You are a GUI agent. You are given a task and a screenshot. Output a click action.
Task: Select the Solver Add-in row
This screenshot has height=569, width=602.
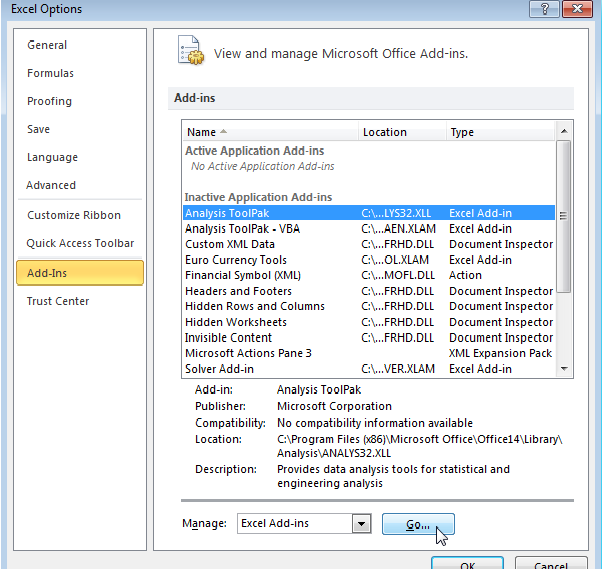[369, 369]
